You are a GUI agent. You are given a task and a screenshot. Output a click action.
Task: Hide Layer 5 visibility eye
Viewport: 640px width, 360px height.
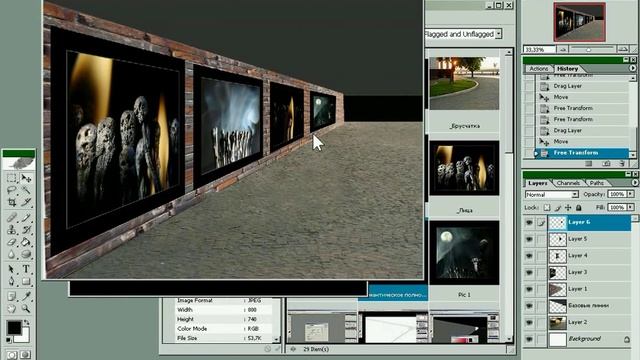pyautogui.click(x=529, y=239)
